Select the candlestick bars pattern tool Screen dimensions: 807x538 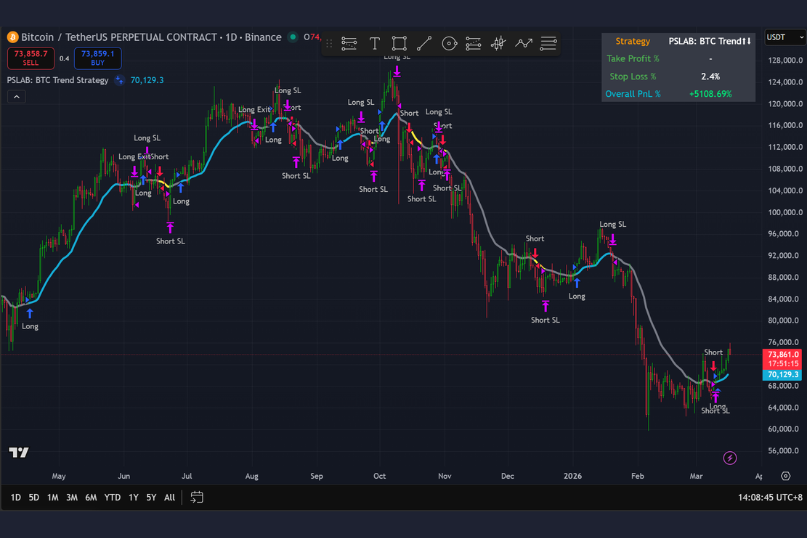click(499, 43)
